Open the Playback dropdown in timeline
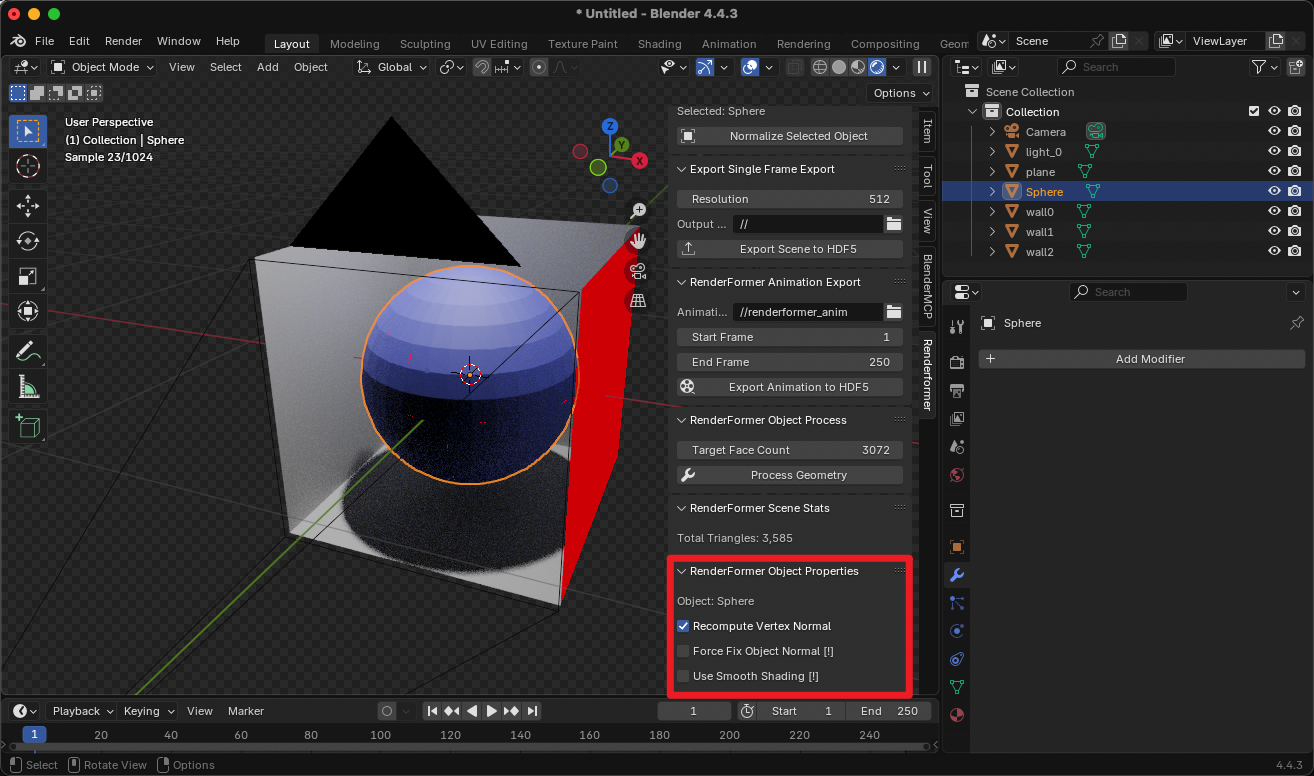1314x776 pixels. 82,711
